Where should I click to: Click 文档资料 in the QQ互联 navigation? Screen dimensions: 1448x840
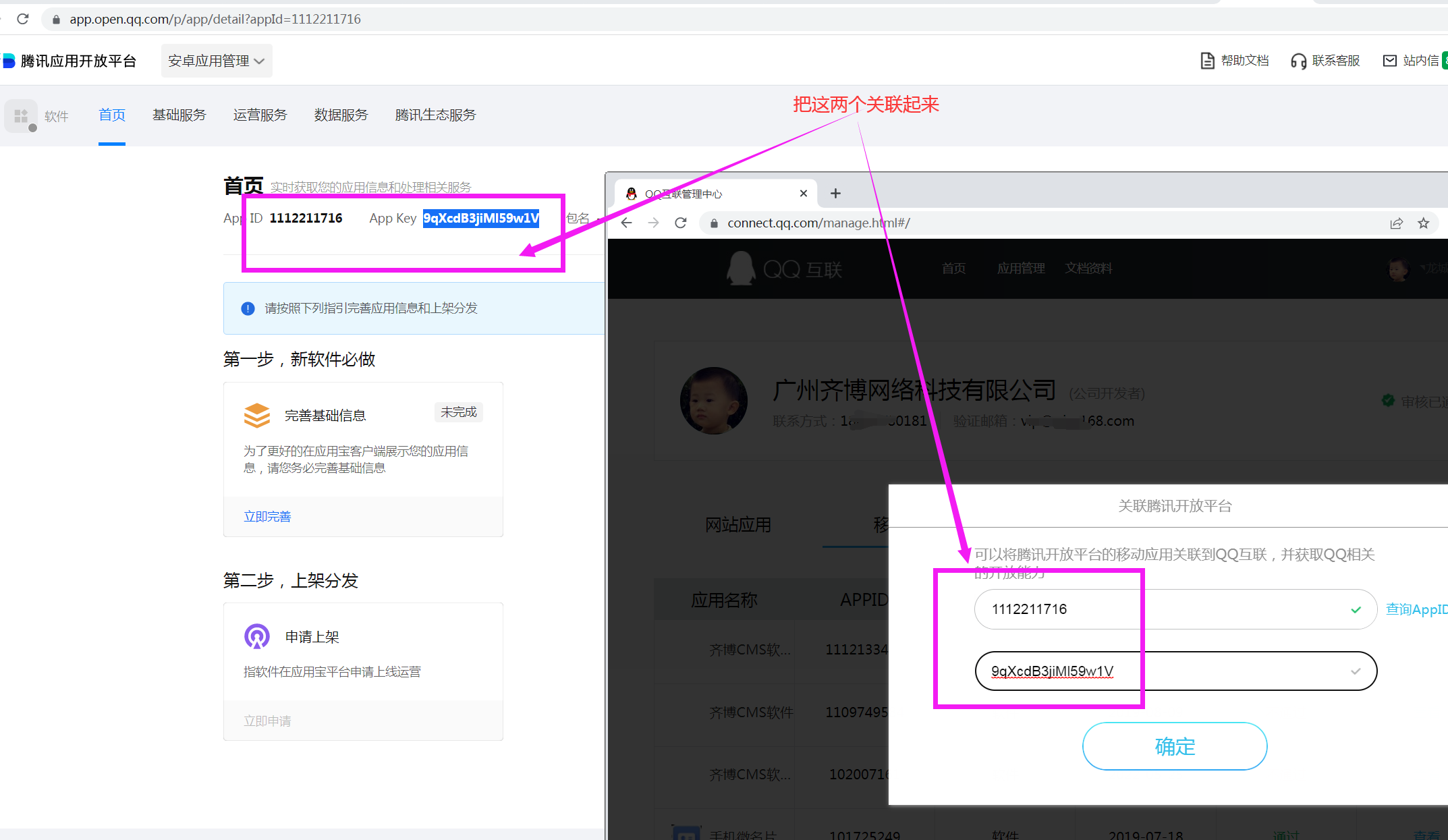(x=1088, y=269)
